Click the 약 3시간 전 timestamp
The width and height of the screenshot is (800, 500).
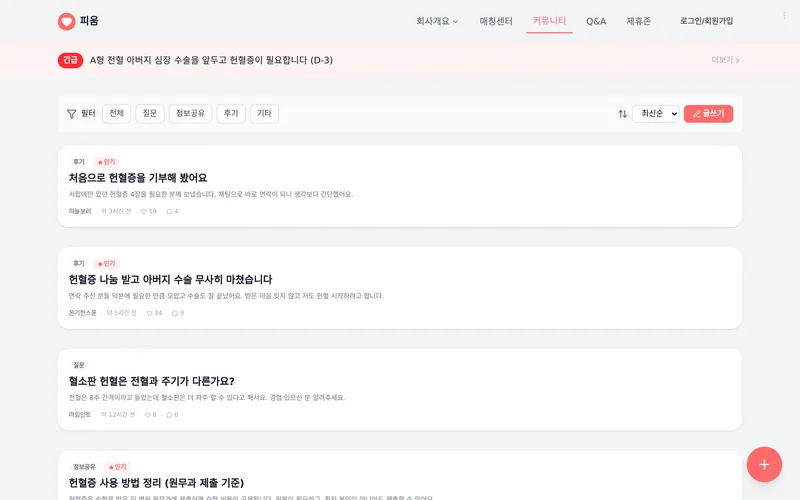116,211
